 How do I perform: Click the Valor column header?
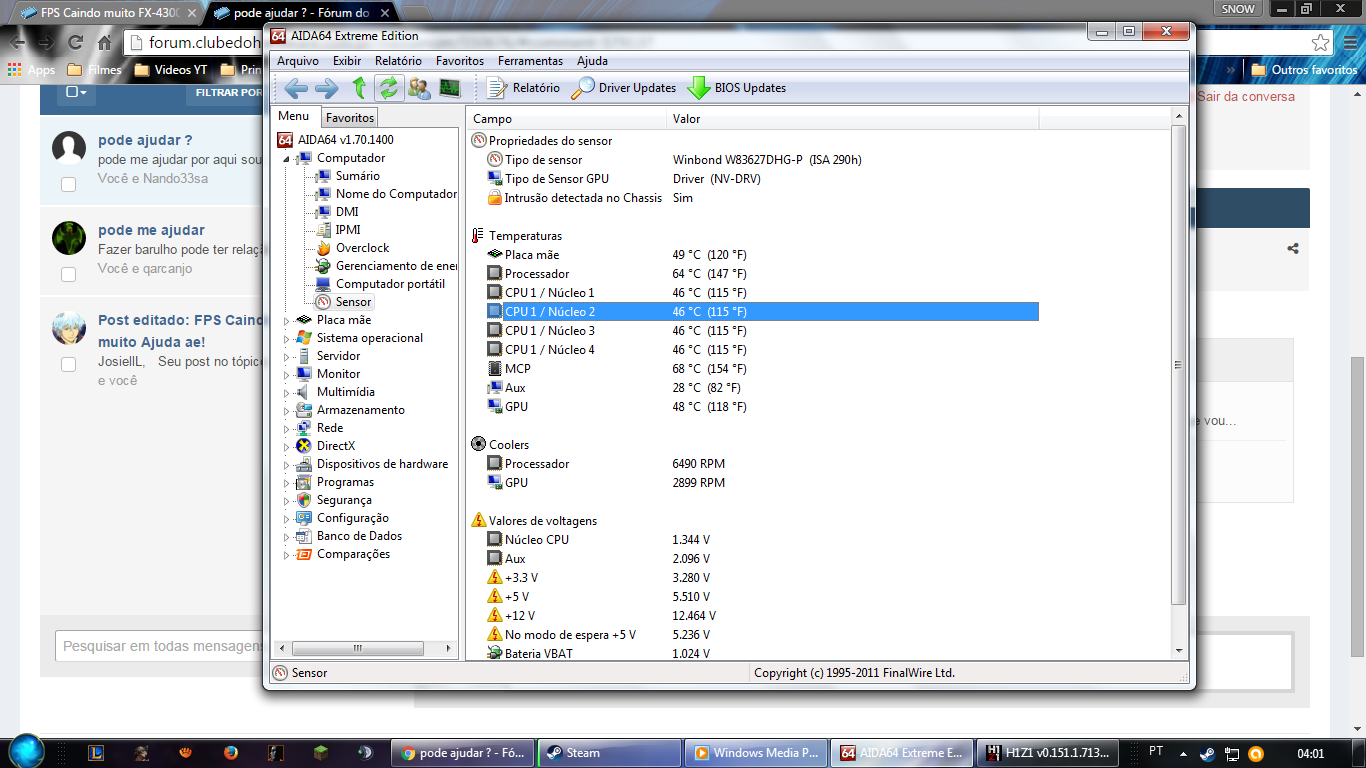tap(853, 119)
